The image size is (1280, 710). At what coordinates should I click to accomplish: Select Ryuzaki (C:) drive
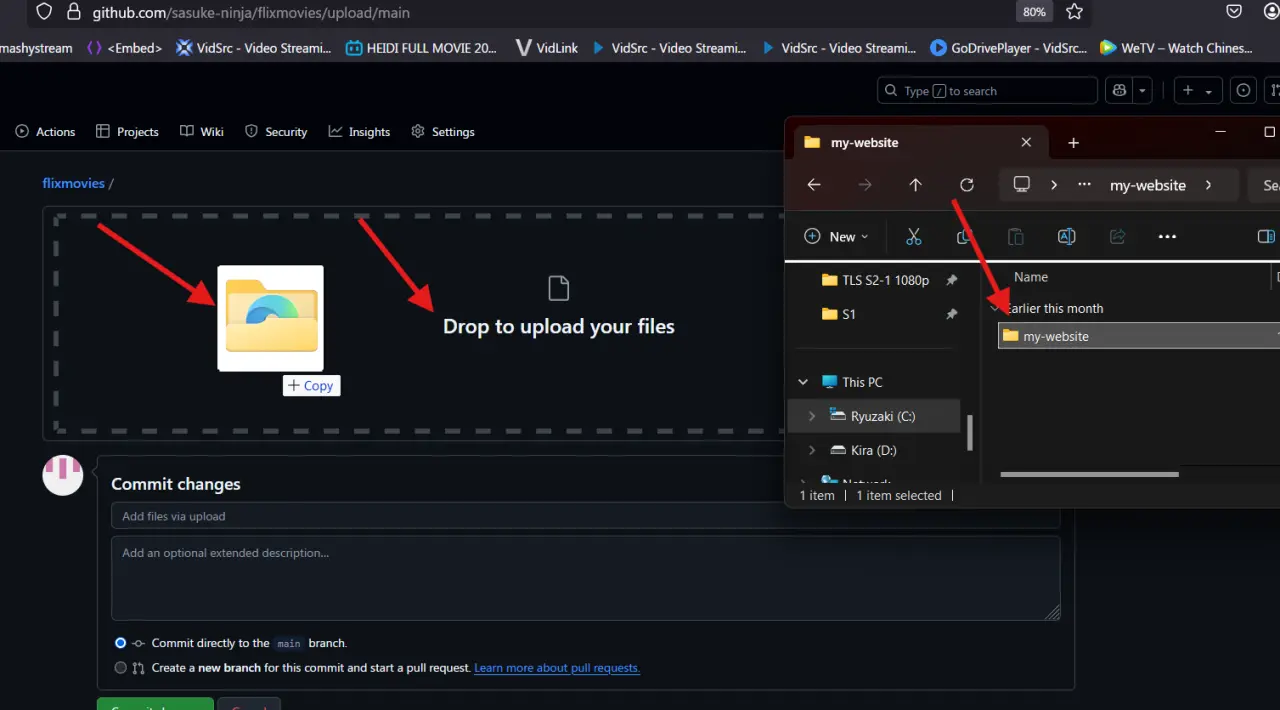[872, 416]
